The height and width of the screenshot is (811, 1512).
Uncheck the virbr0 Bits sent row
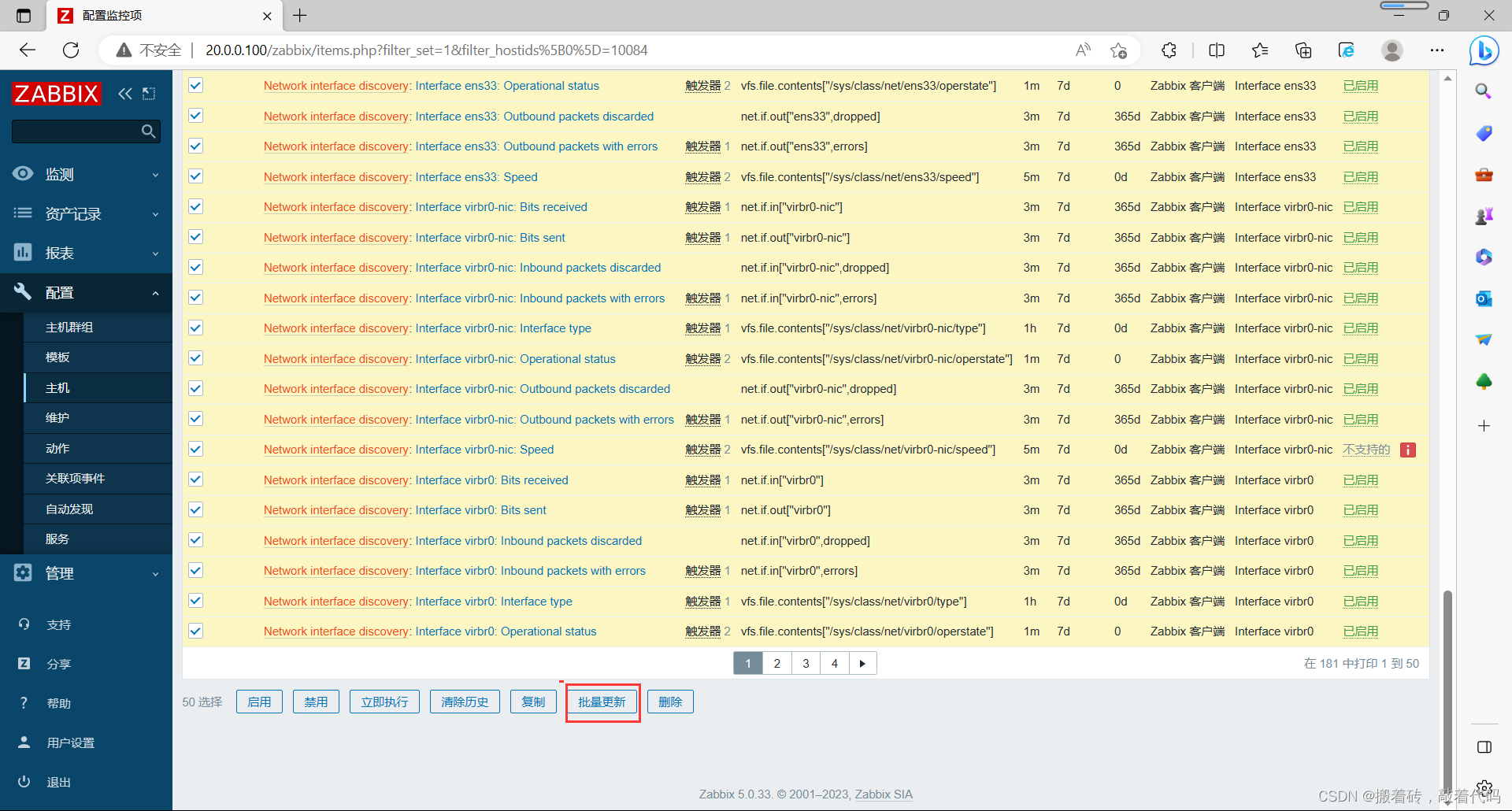tap(196, 509)
